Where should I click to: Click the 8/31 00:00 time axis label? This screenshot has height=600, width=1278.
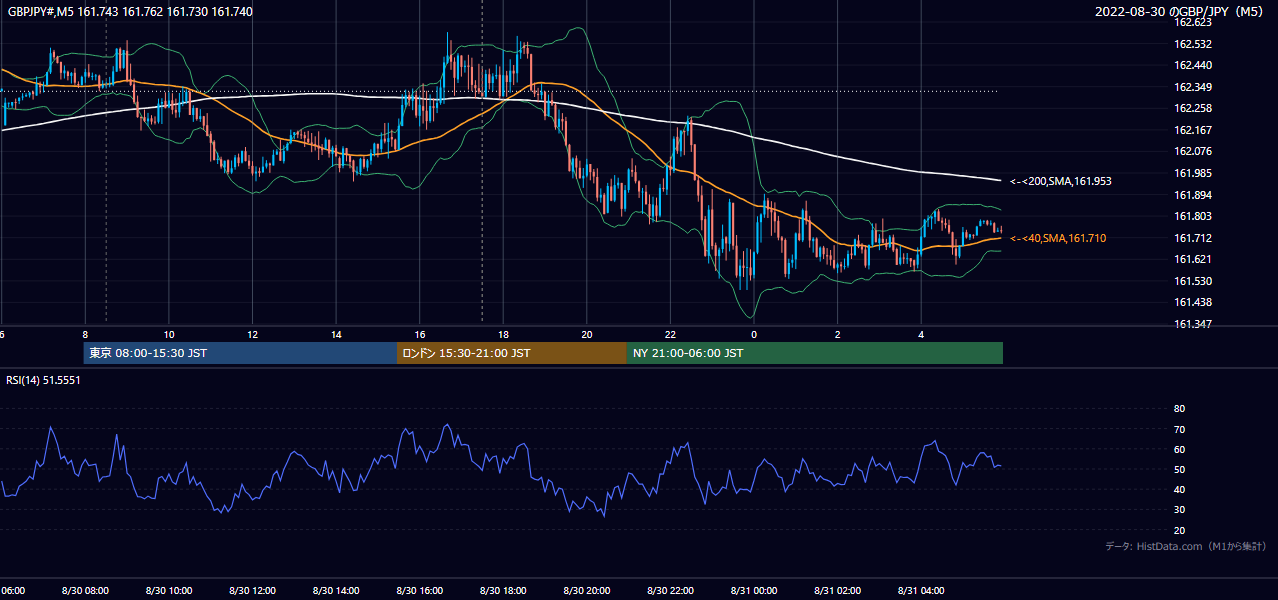(x=753, y=591)
